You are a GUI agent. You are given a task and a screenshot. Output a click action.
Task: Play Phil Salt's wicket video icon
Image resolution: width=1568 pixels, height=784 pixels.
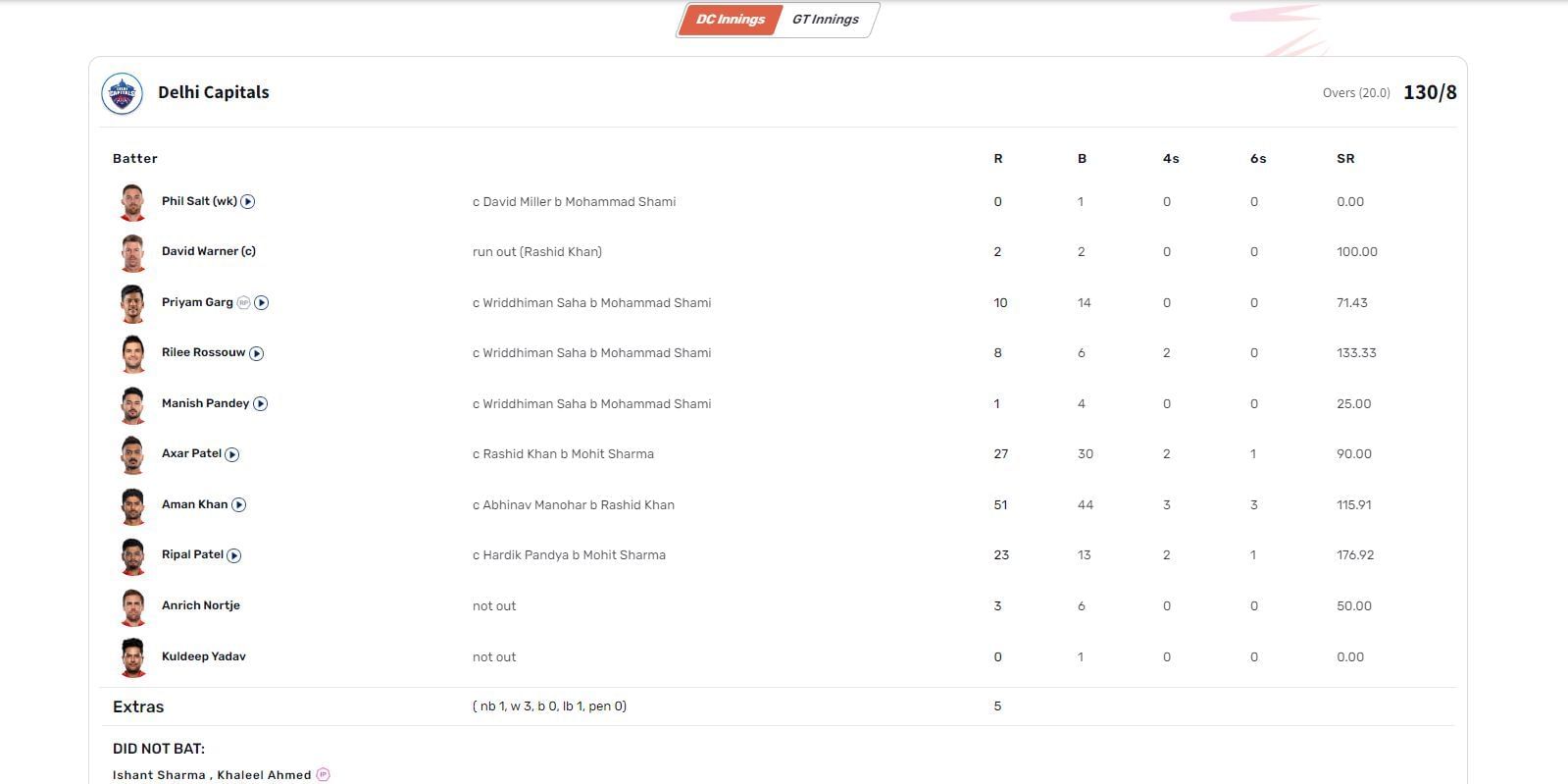248,202
